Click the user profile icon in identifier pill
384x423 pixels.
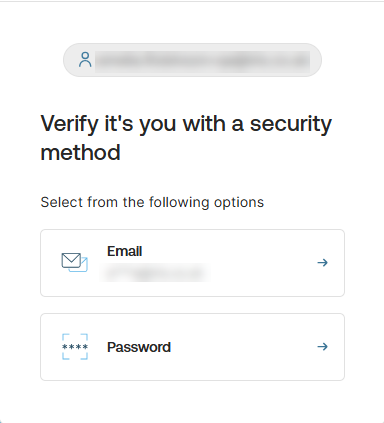85,60
